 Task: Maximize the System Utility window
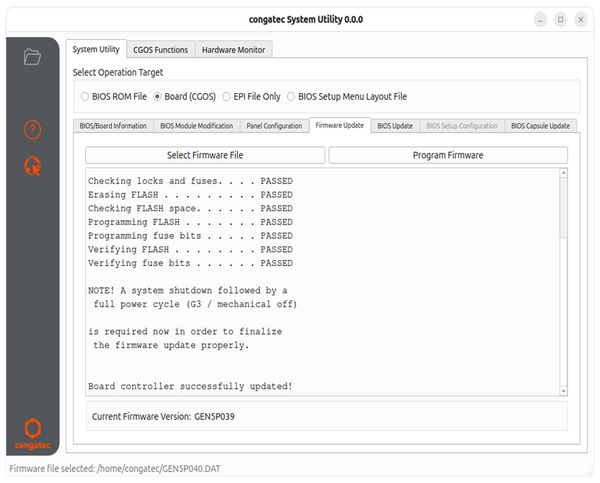pos(560,19)
